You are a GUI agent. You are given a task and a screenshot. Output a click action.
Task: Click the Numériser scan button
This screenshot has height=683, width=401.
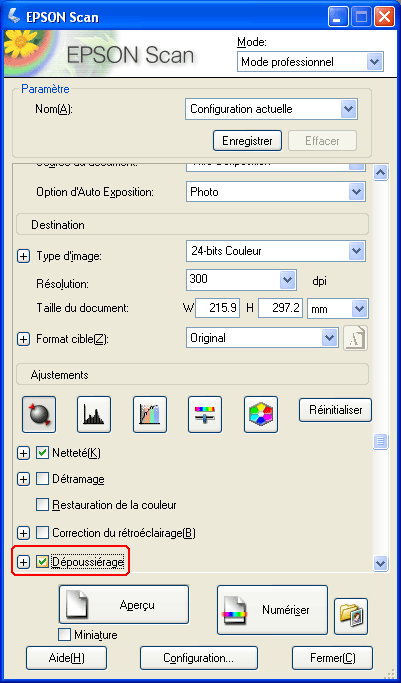(272, 610)
